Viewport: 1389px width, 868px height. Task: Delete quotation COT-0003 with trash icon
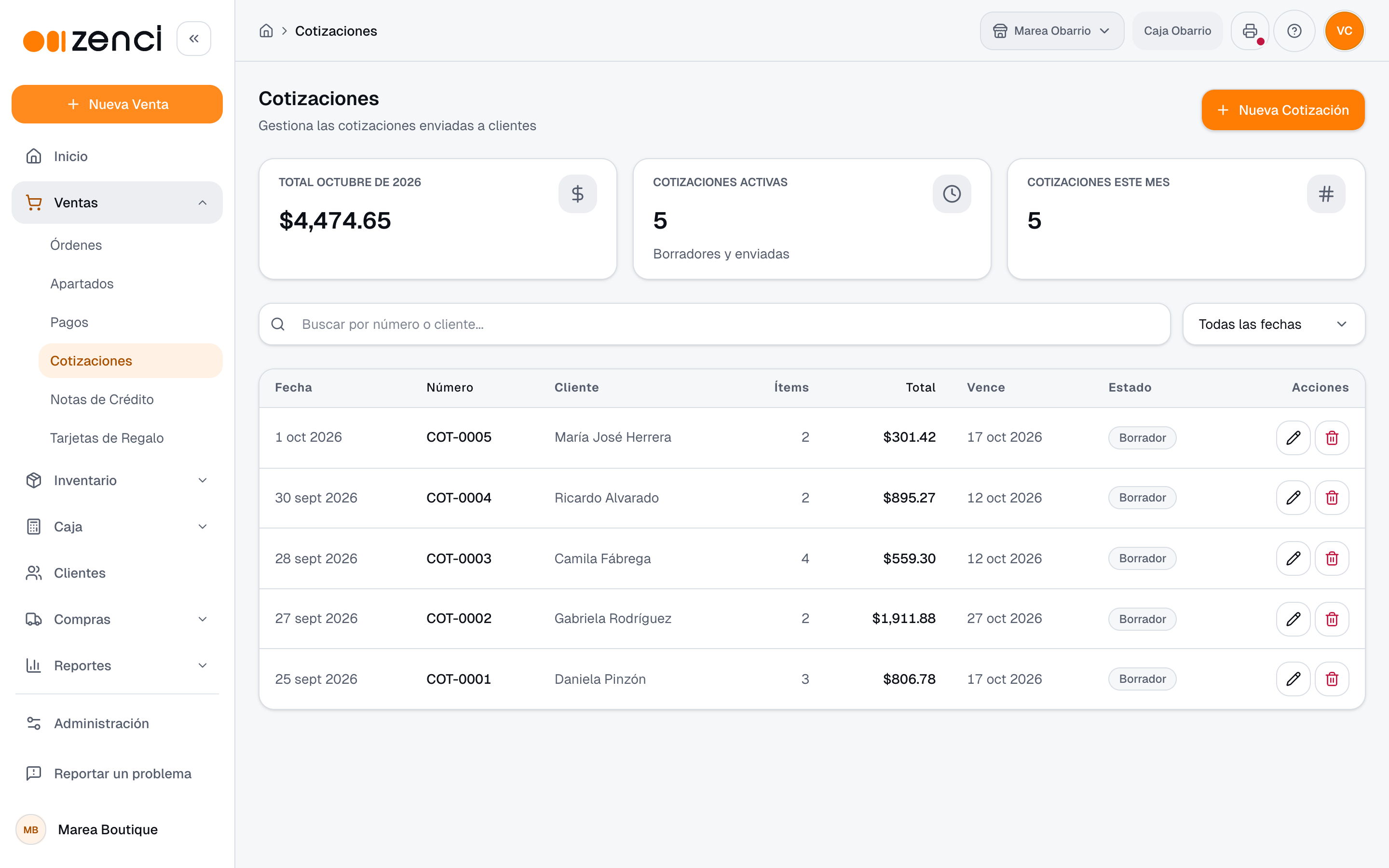pos(1332,558)
